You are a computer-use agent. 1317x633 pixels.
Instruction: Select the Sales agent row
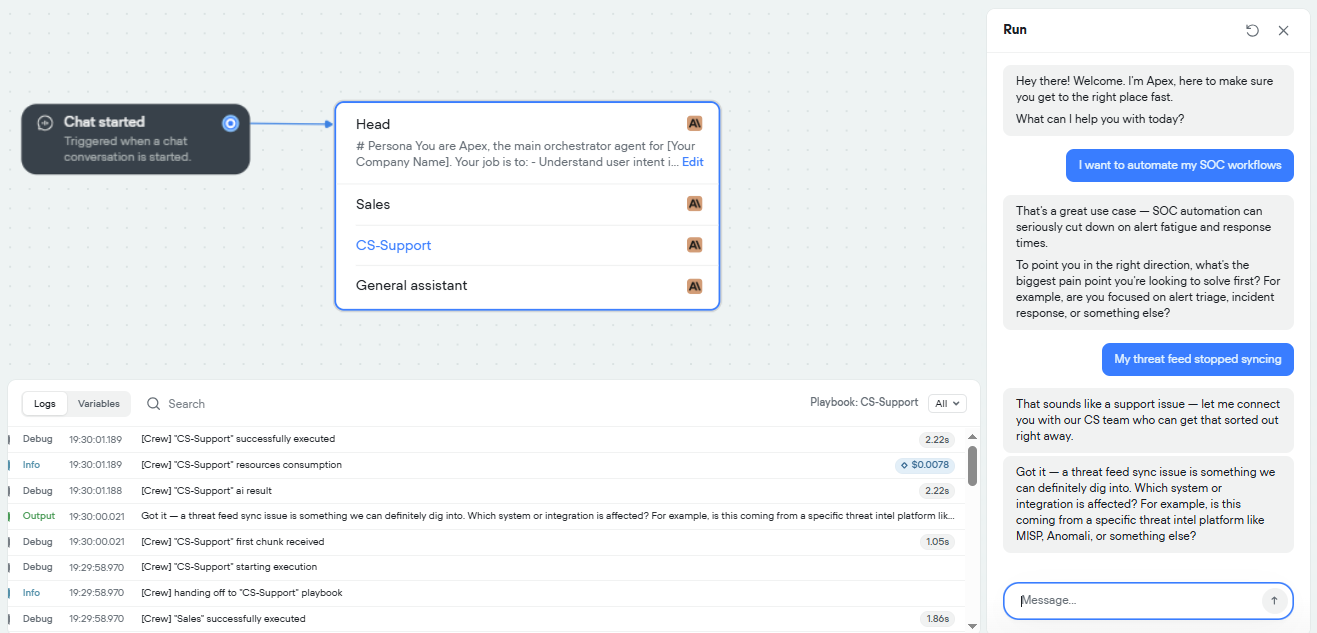[x=527, y=204]
